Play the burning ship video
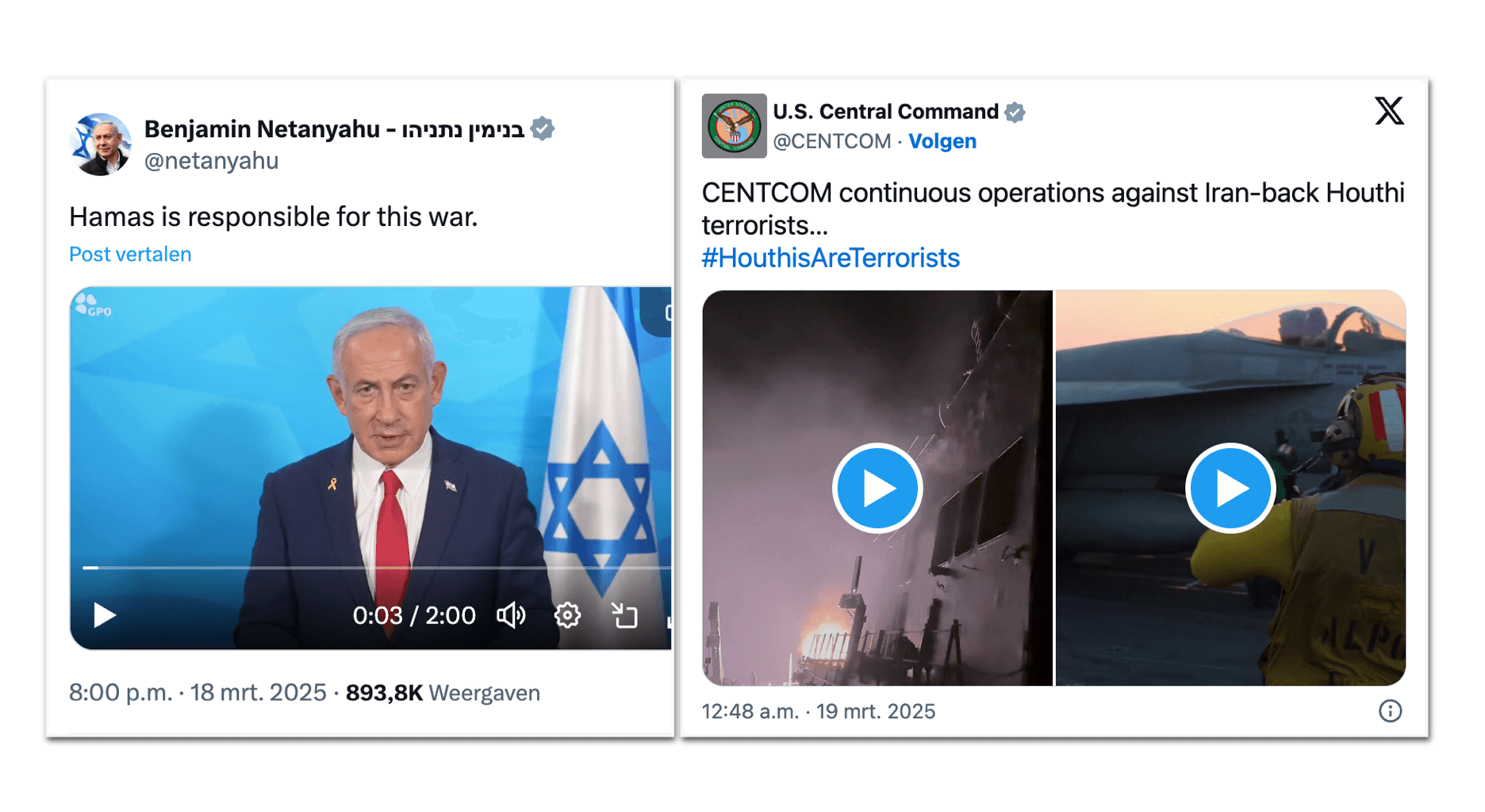The image size is (1485, 812). pos(877,488)
